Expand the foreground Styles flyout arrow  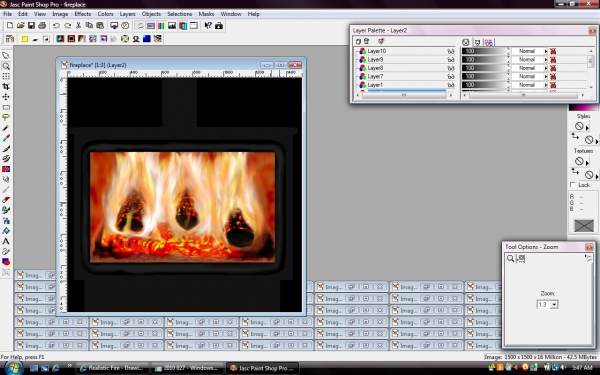[x=587, y=128]
